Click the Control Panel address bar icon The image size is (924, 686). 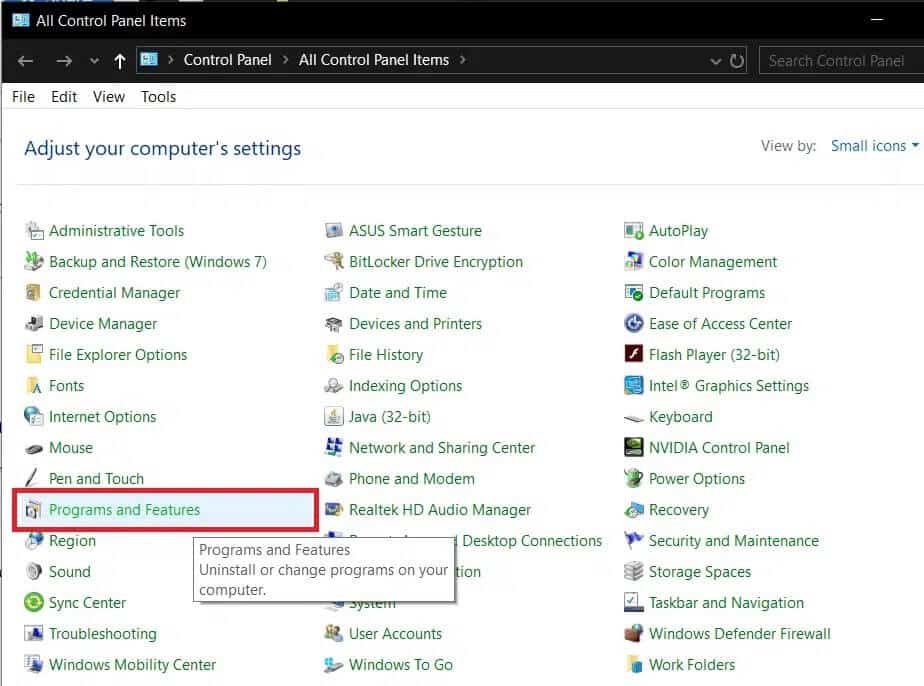click(149, 60)
